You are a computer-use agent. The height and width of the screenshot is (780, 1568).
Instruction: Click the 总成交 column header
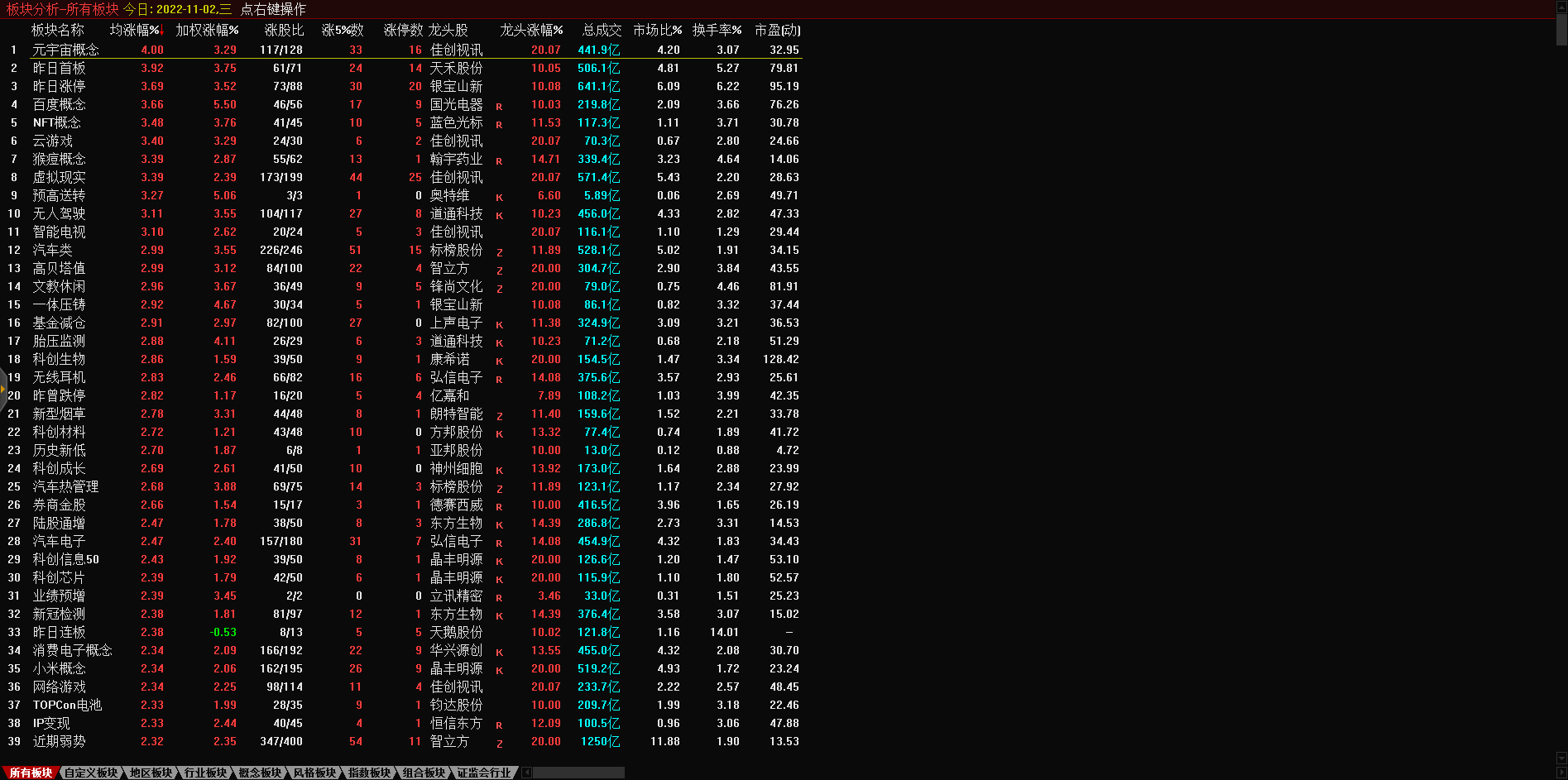(x=602, y=30)
